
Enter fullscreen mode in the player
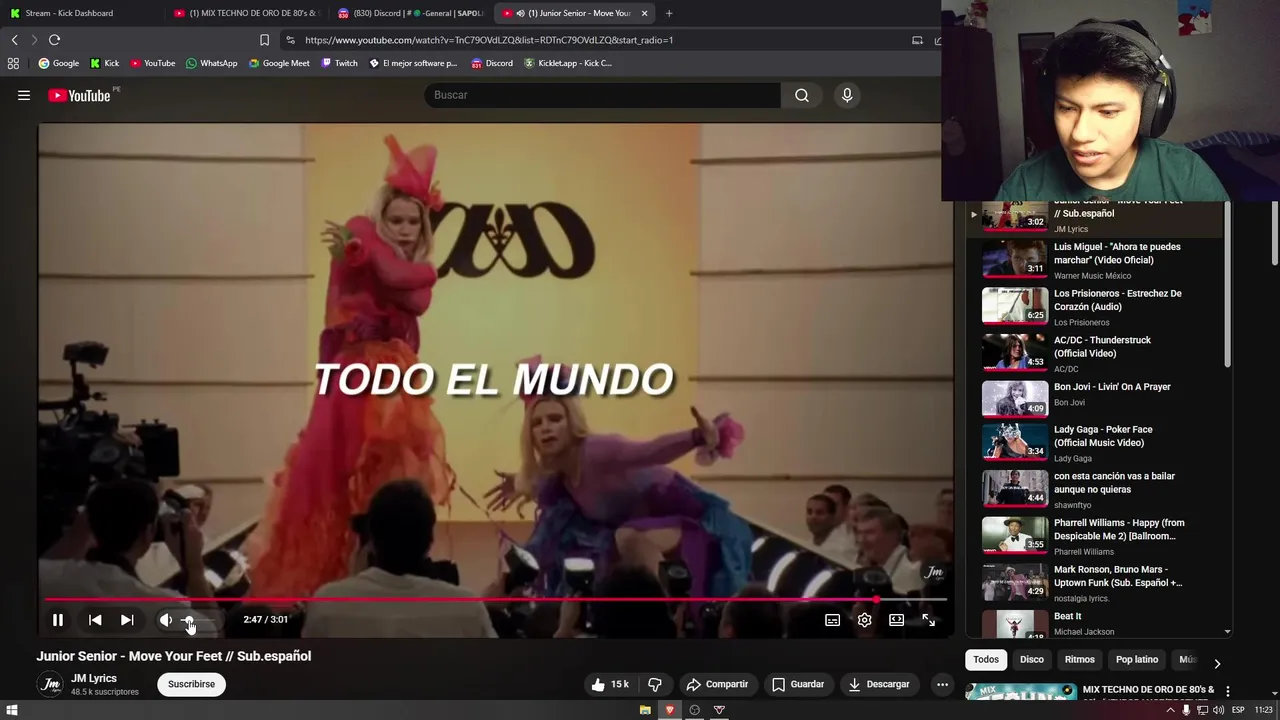928,620
